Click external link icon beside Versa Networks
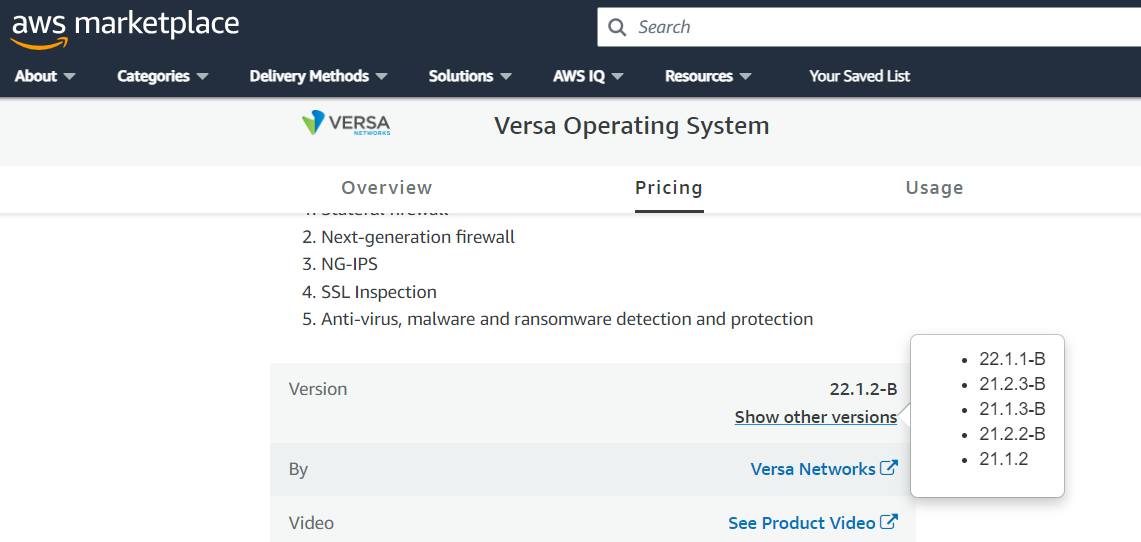 click(889, 468)
